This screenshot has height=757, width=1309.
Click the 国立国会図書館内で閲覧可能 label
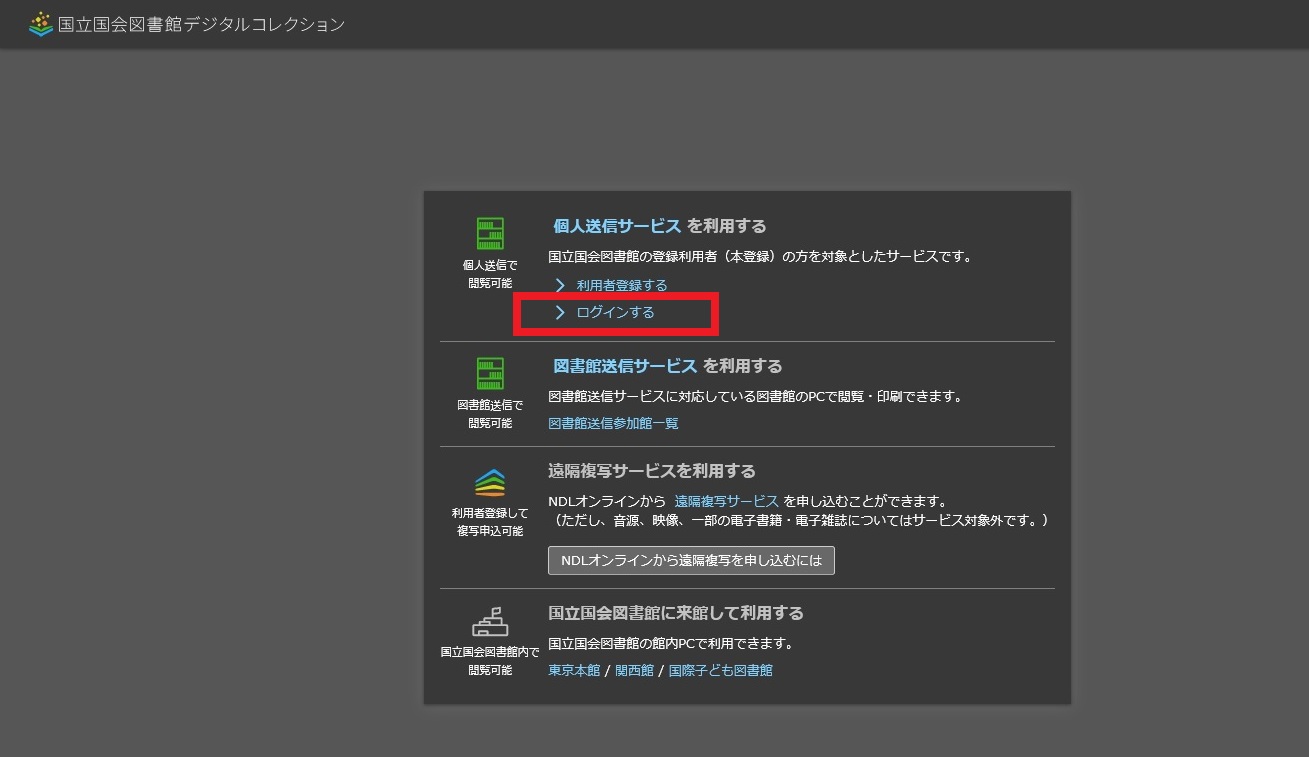tap(490, 661)
